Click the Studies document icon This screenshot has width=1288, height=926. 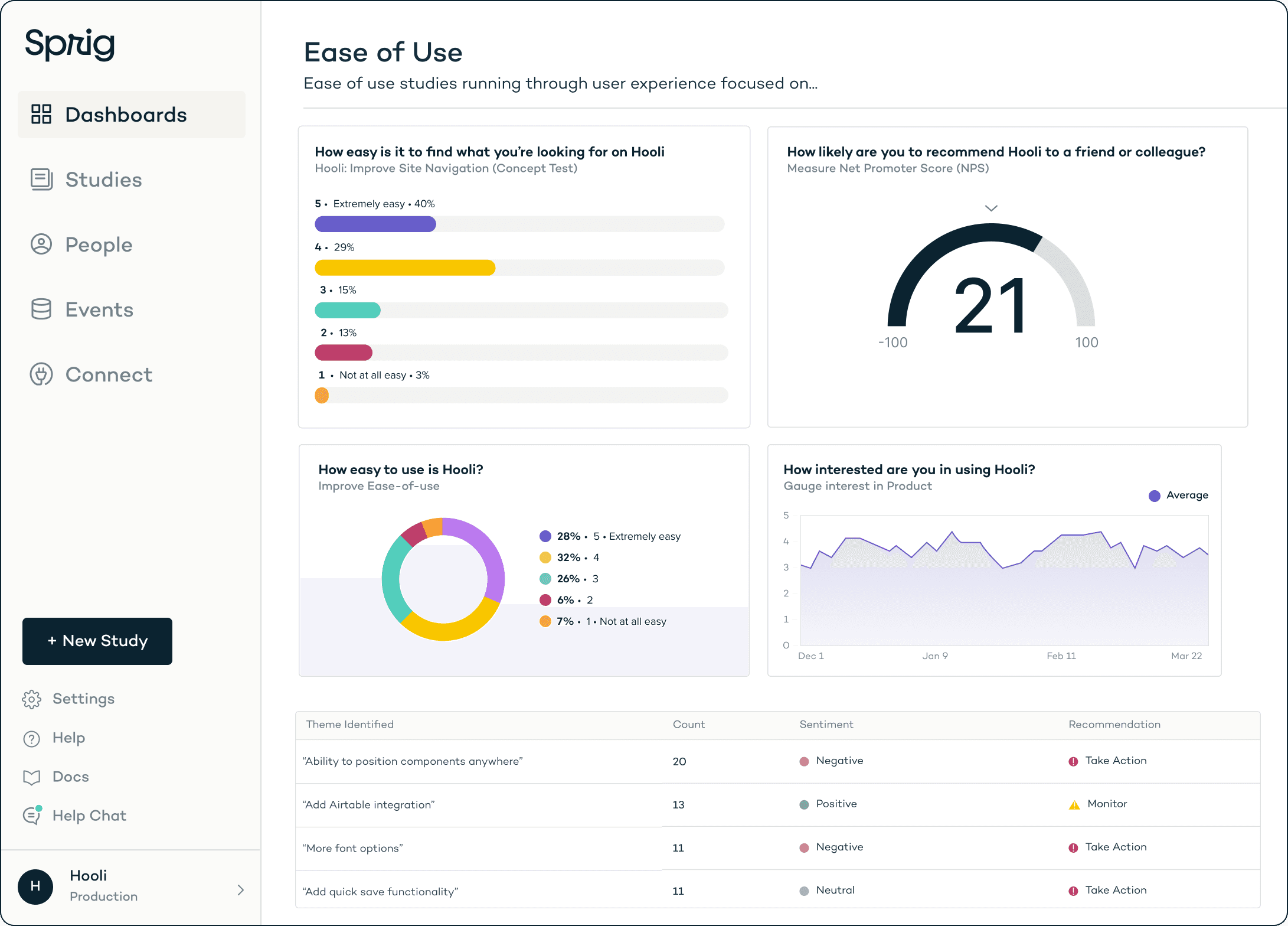pos(41,179)
